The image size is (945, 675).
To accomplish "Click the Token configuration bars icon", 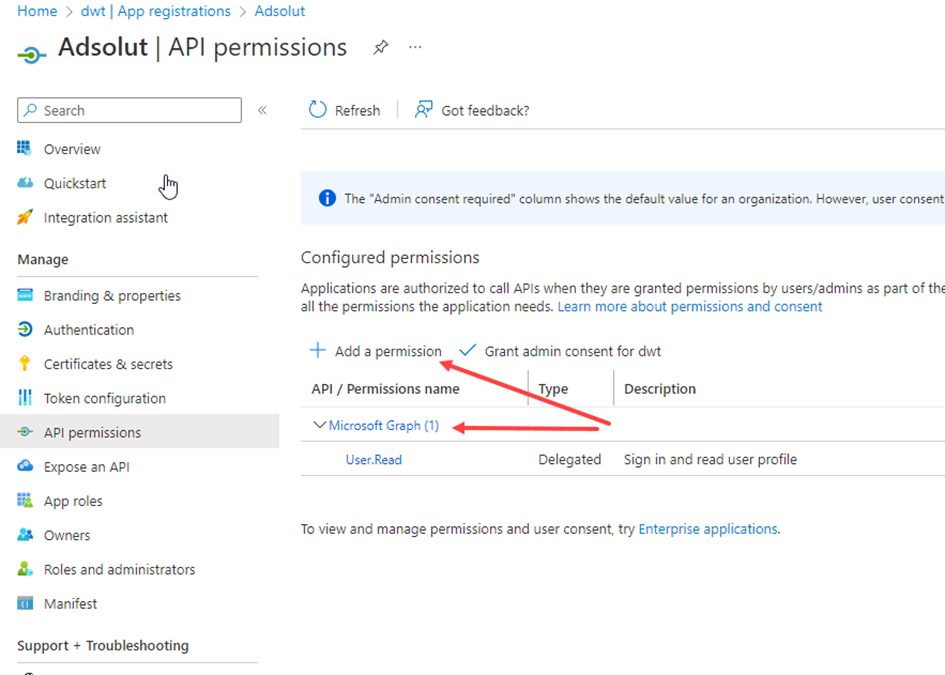I will [25, 398].
